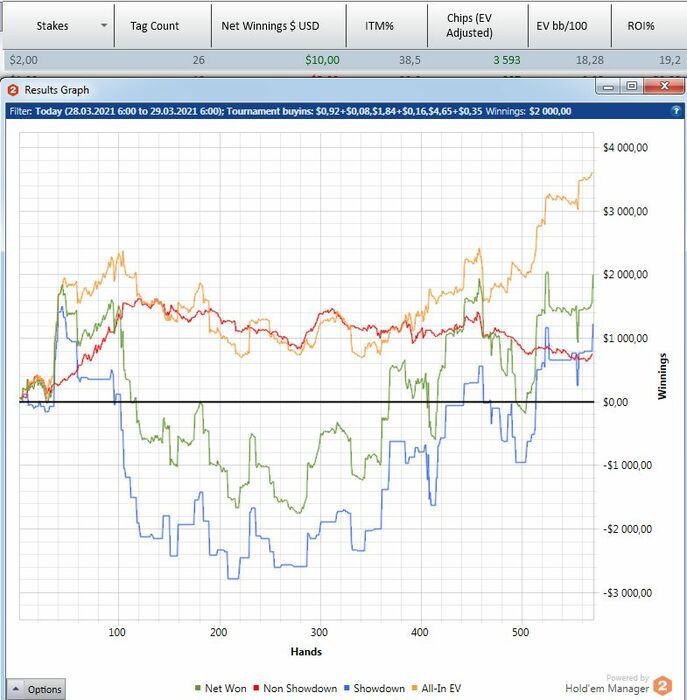Sort by the ITM% column header
This screenshot has height=700, width=687.
point(379,26)
